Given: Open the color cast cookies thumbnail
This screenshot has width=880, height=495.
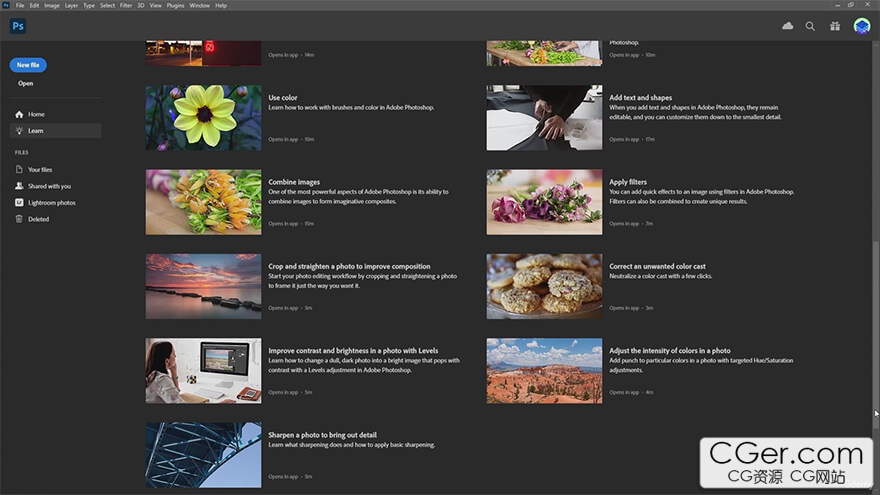Looking at the screenshot, I should point(544,286).
